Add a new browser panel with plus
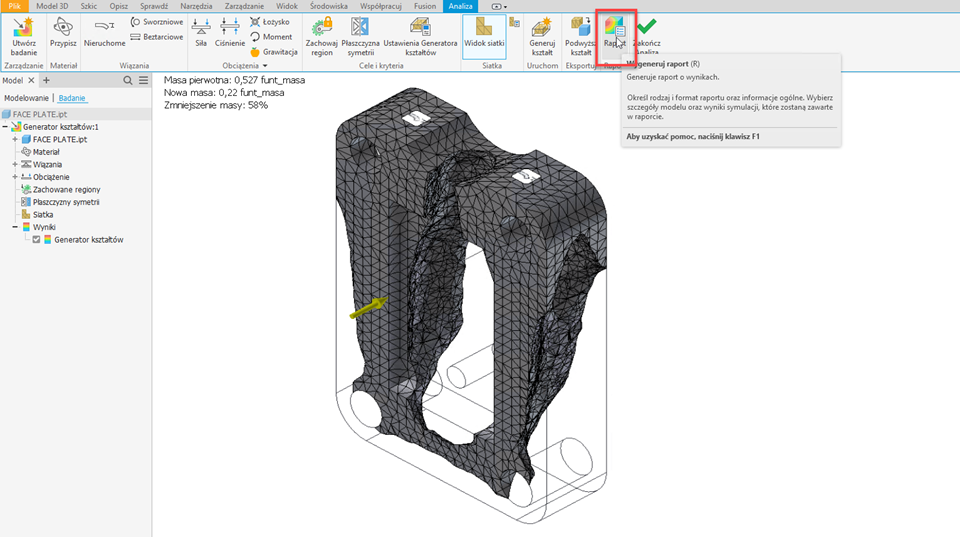Screen dimensions: 960x537 [46, 80]
